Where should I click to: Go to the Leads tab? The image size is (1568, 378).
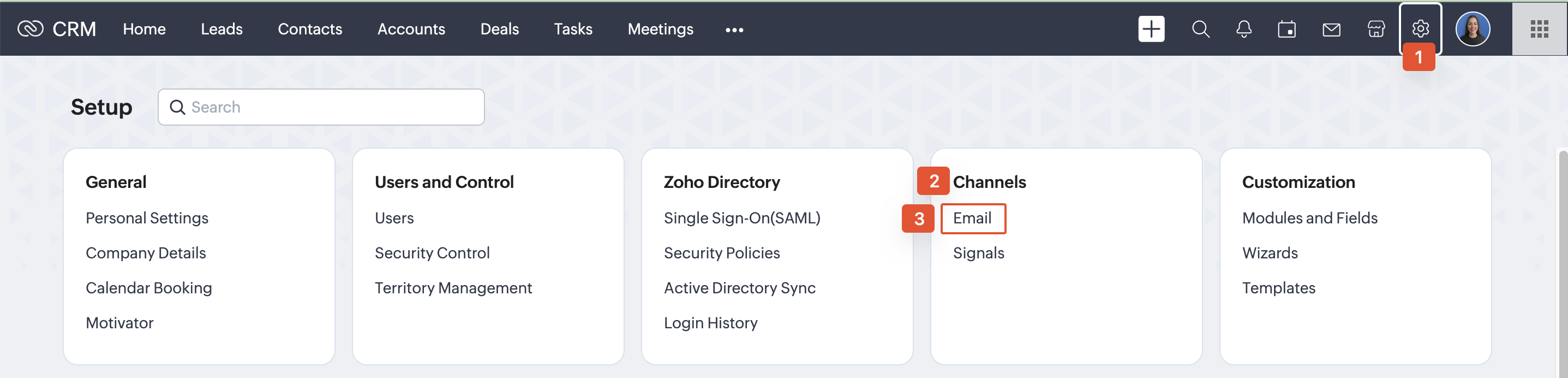(222, 28)
